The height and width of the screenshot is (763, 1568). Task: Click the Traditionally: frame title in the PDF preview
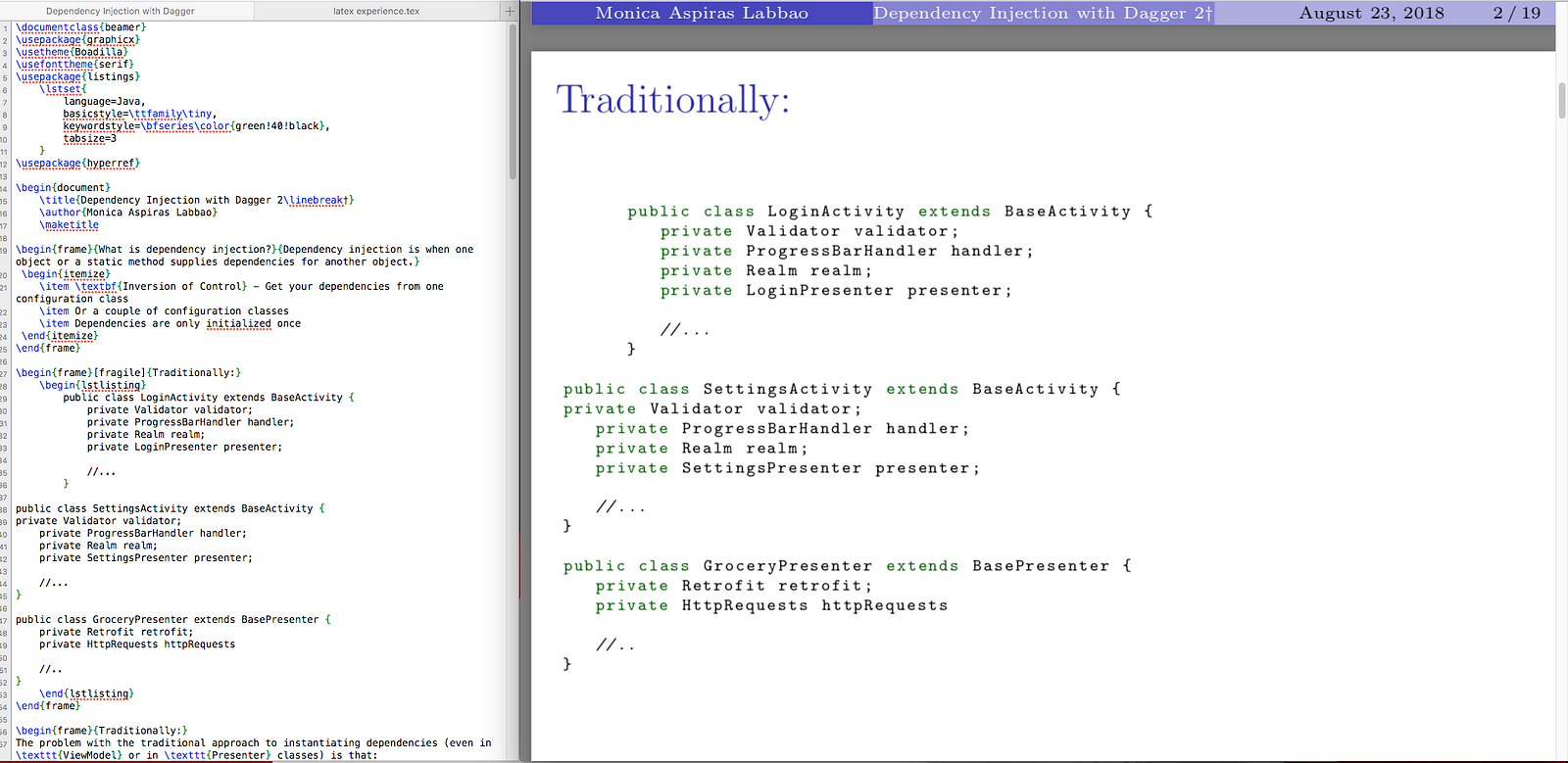(673, 100)
